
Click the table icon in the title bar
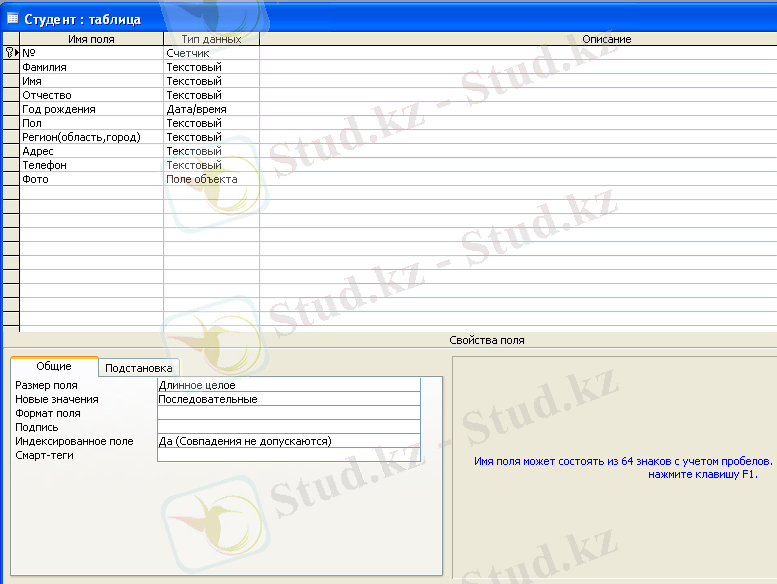point(13,18)
